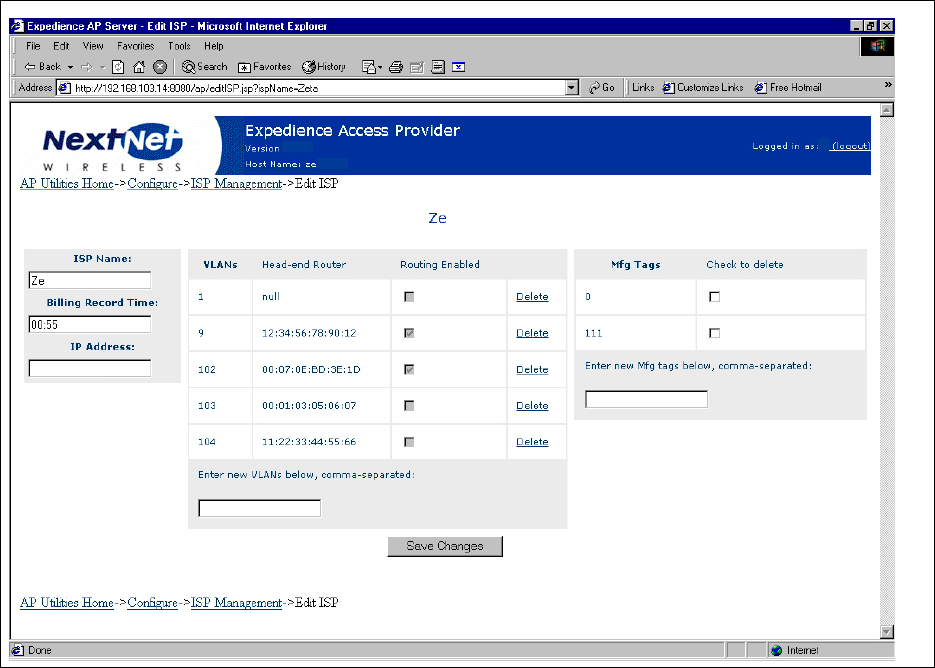Open the Help menu
This screenshot has height=668, width=935.
point(213,46)
